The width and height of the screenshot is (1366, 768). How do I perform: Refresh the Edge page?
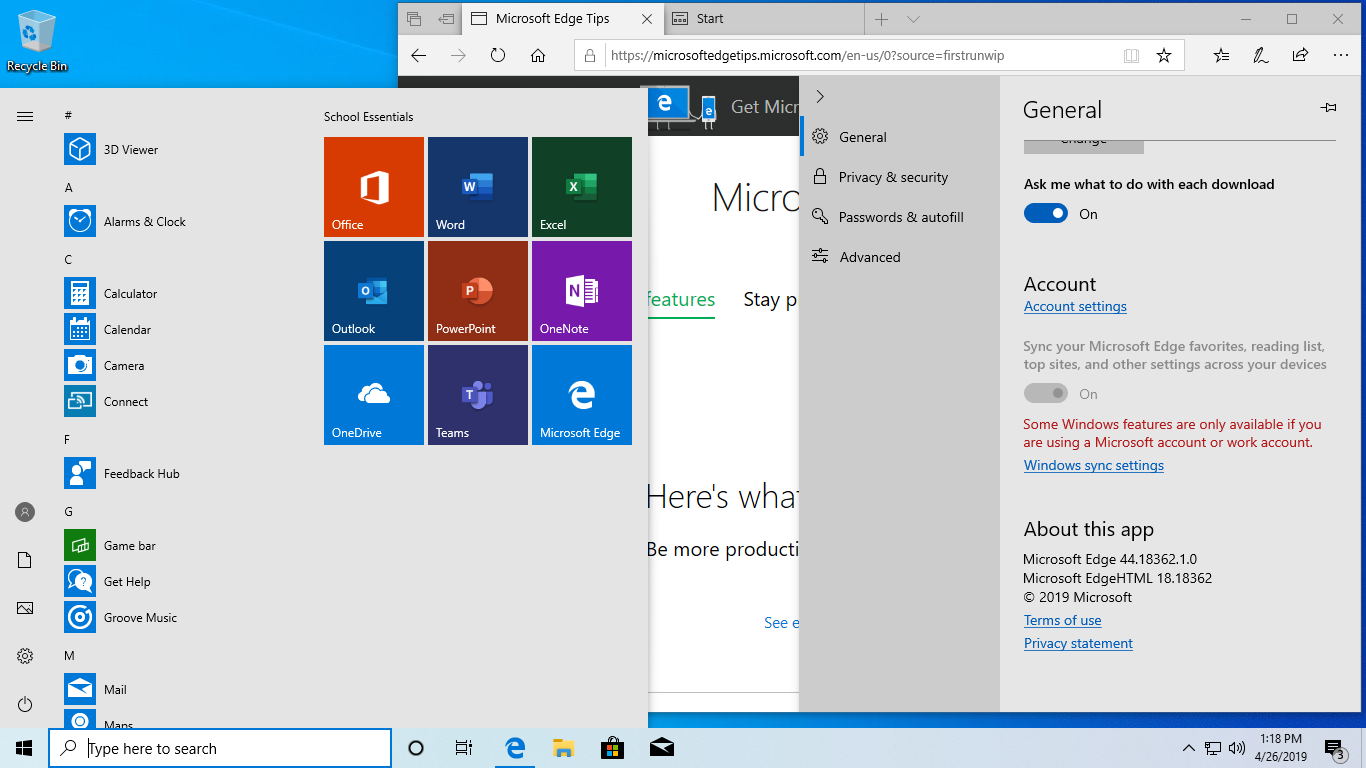[x=498, y=56]
